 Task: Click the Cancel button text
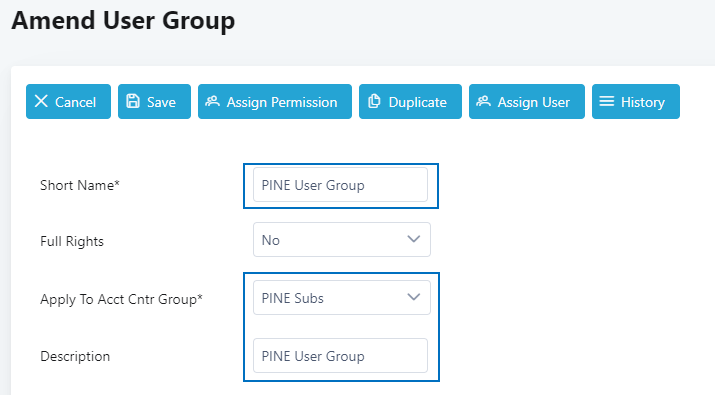75,102
